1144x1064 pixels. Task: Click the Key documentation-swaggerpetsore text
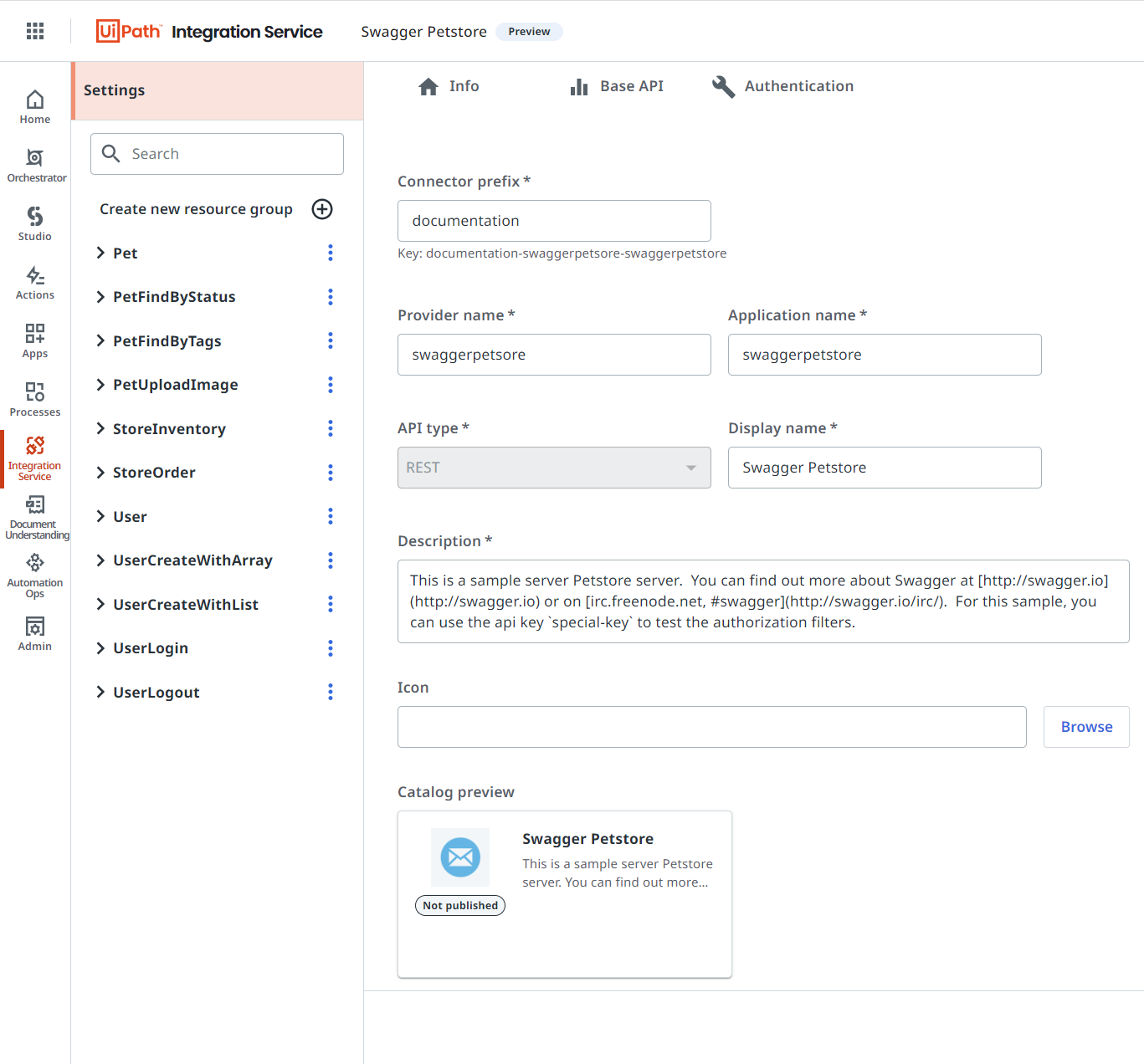(x=562, y=253)
